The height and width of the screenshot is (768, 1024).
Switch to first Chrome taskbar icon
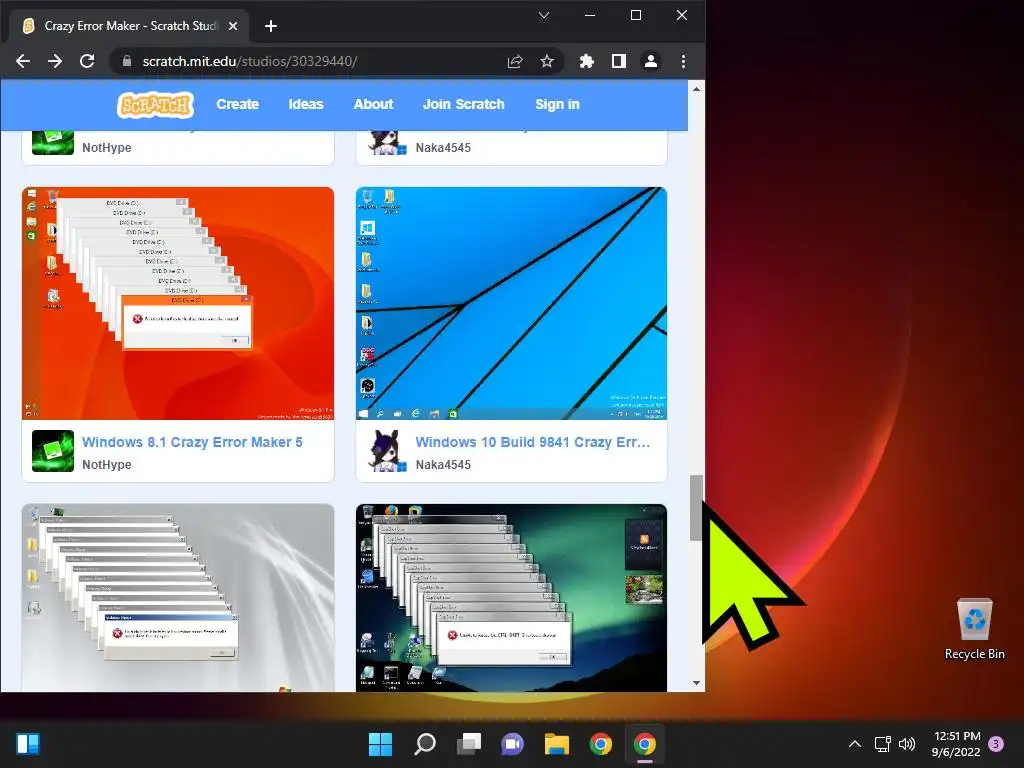click(600, 744)
